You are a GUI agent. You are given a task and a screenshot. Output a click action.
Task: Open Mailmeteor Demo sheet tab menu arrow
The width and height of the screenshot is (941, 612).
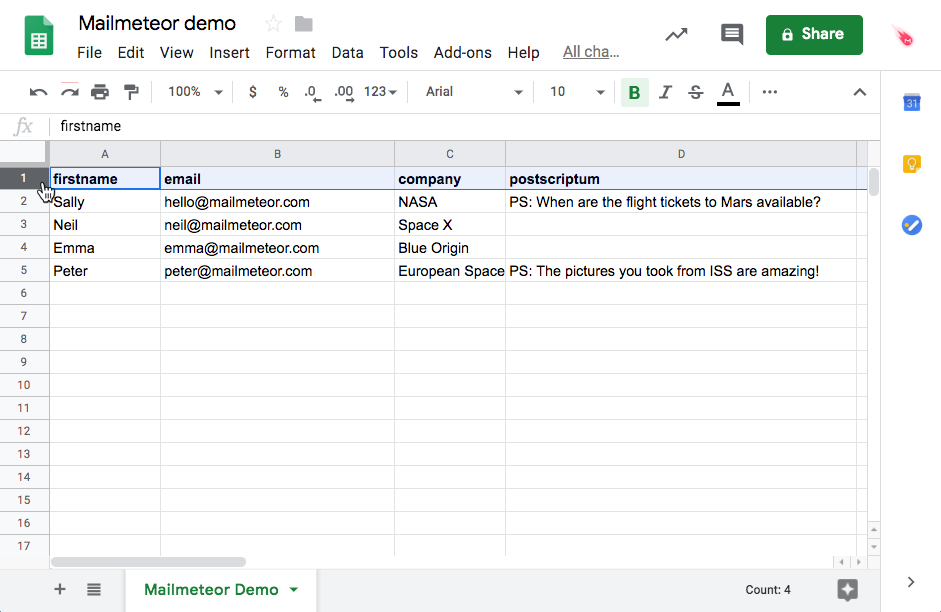(294, 590)
